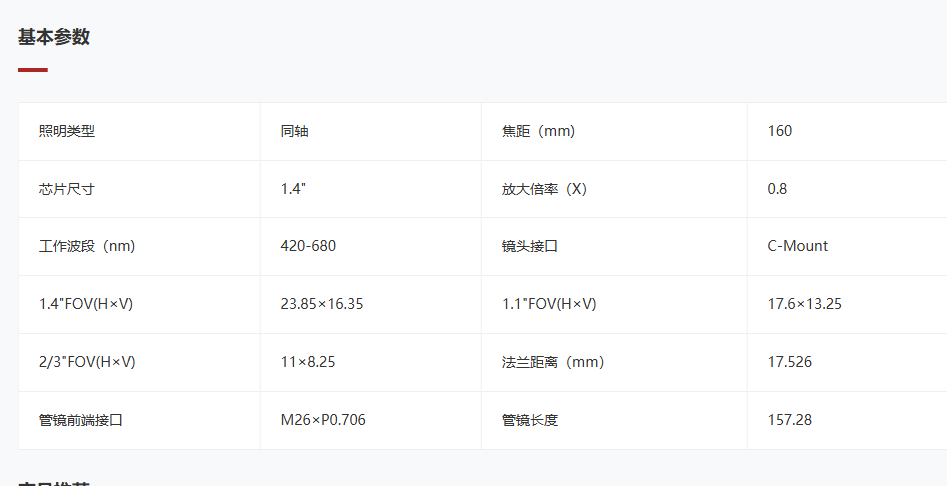This screenshot has height=486, width=947.
Task: Select the 17.6×13.25 value
Action: point(805,304)
